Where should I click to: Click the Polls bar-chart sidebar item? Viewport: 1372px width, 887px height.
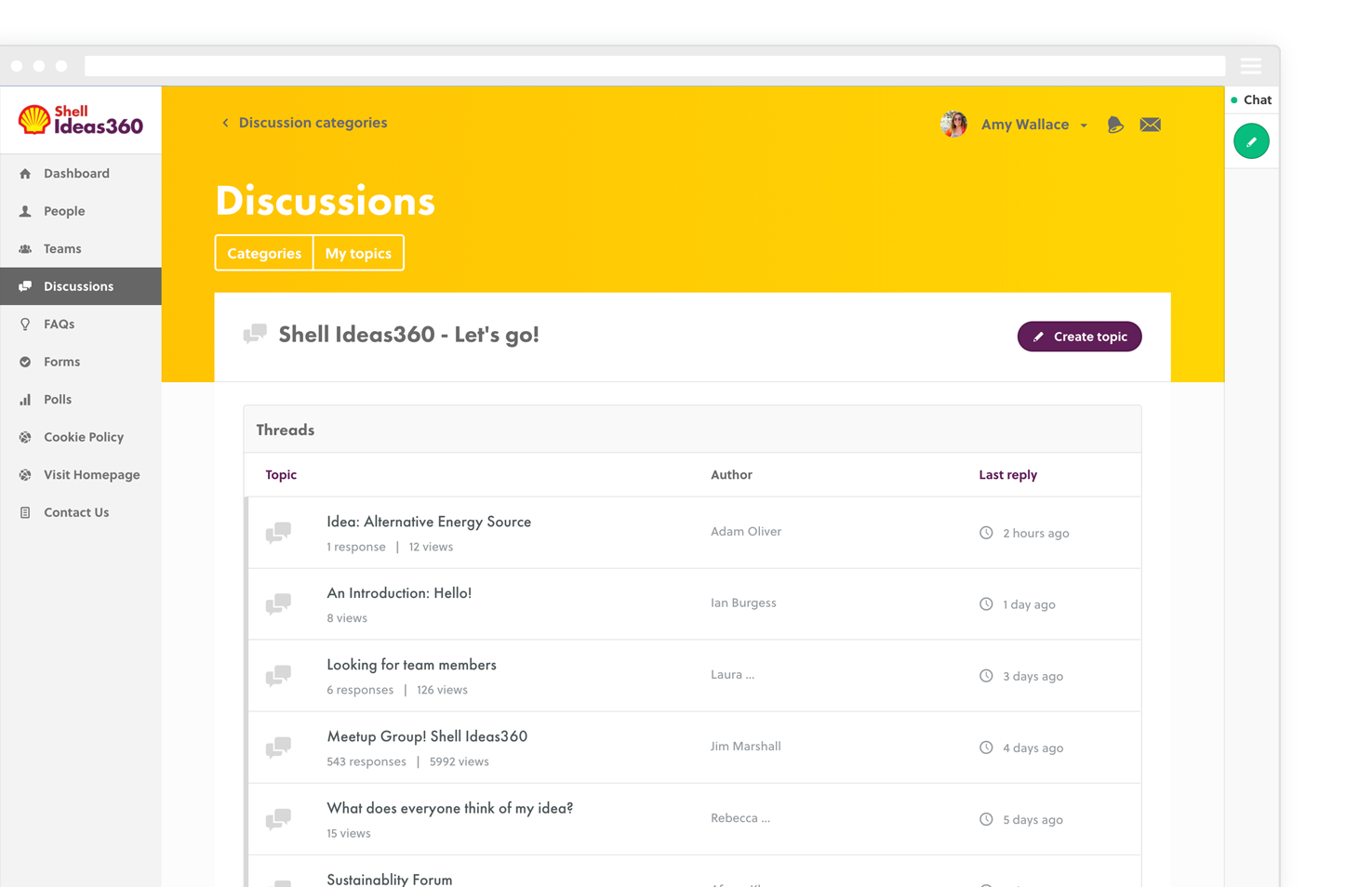point(57,400)
